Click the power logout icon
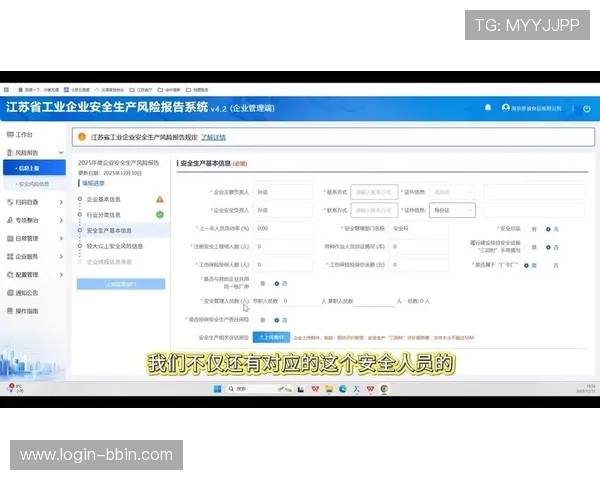Screen dimensions: 600x480 pyautogui.click(x=587, y=108)
